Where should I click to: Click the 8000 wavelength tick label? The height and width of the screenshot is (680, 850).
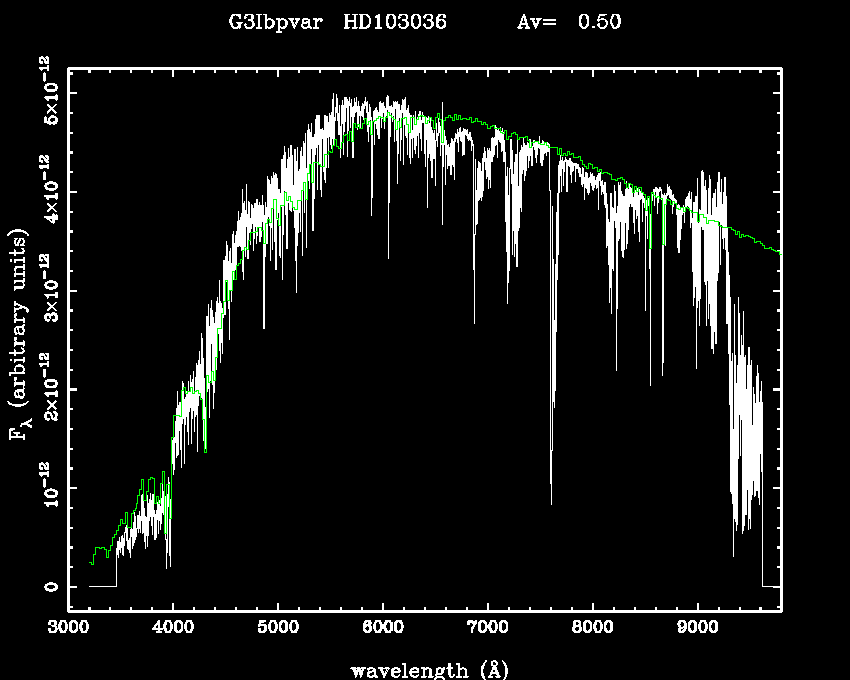(x=593, y=630)
